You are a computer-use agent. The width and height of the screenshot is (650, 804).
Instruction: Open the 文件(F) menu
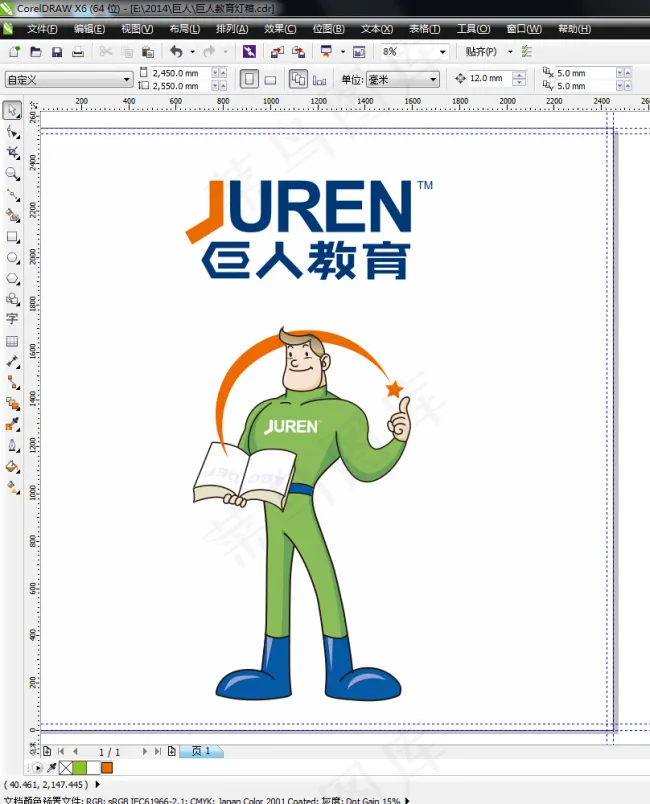tap(42, 29)
